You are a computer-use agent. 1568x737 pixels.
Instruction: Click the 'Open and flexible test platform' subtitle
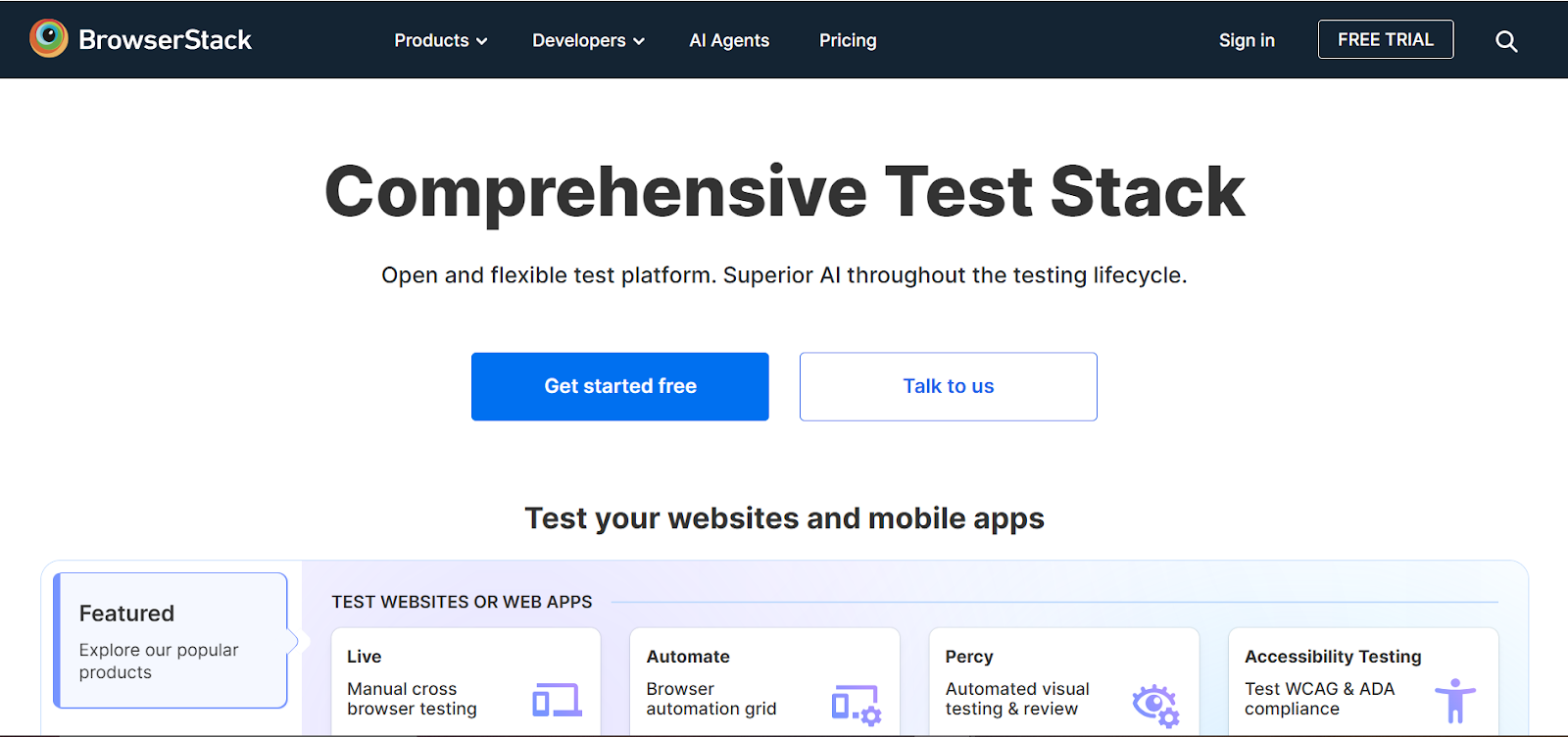pos(784,275)
